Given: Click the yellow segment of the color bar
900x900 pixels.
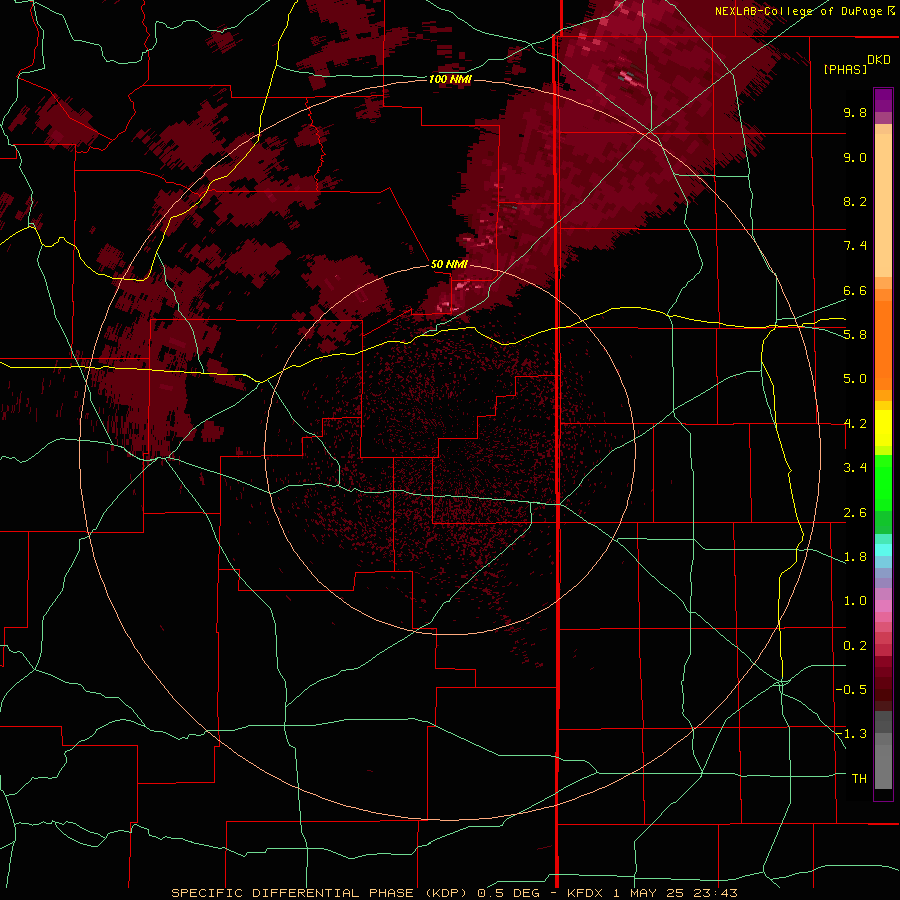Looking at the screenshot, I should point(883,428).
